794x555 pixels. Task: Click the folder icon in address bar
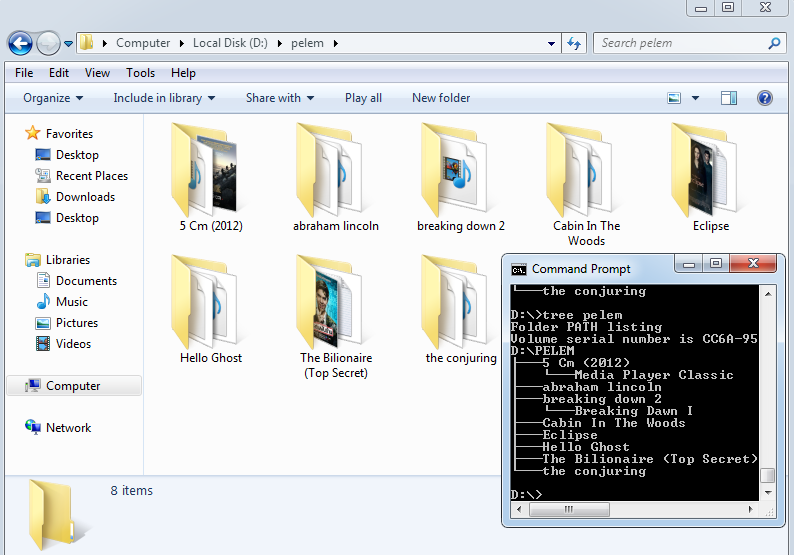[87, 43]
